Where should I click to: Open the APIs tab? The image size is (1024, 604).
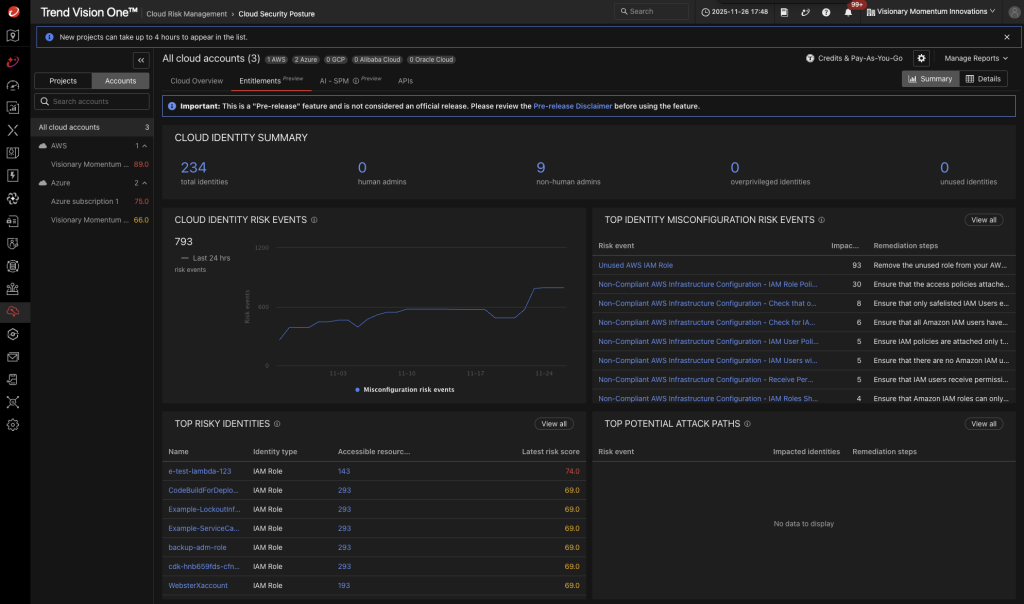405,81
